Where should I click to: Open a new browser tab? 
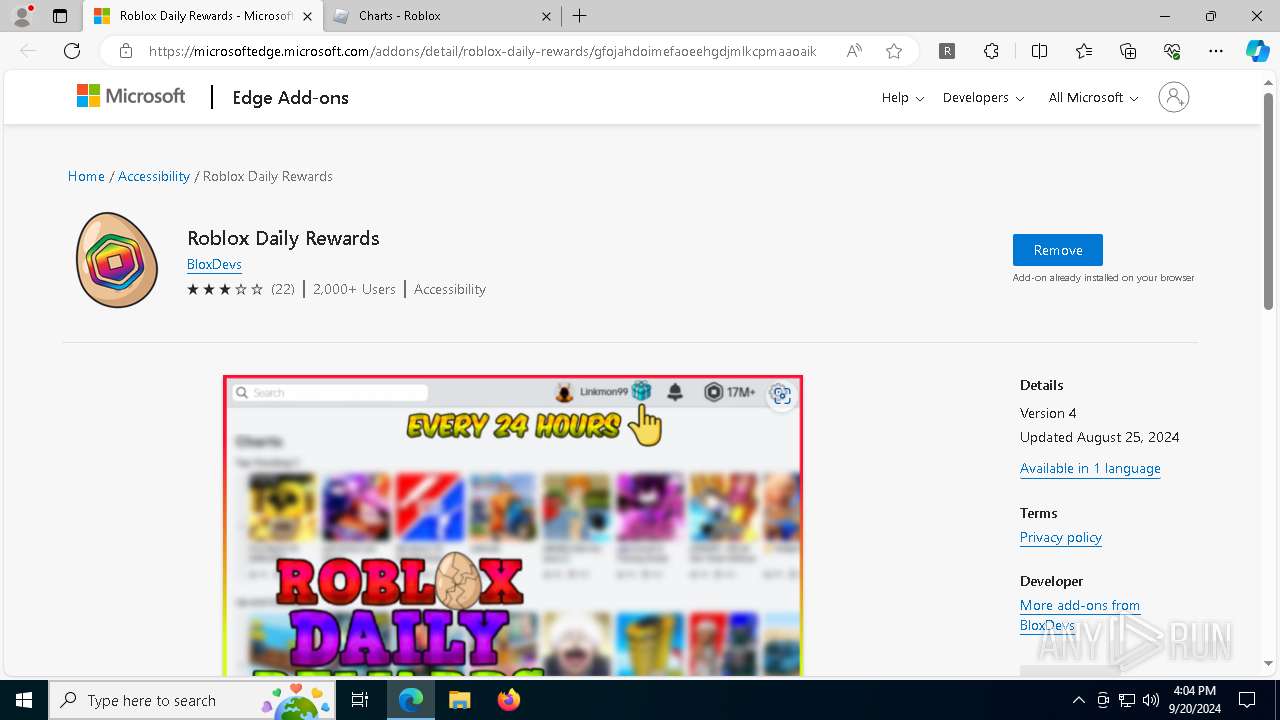580,16
